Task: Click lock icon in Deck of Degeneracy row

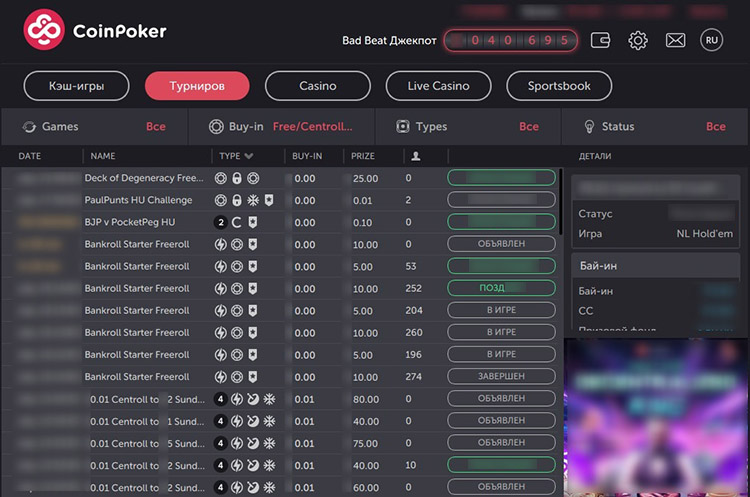Action: click(237, 178)
